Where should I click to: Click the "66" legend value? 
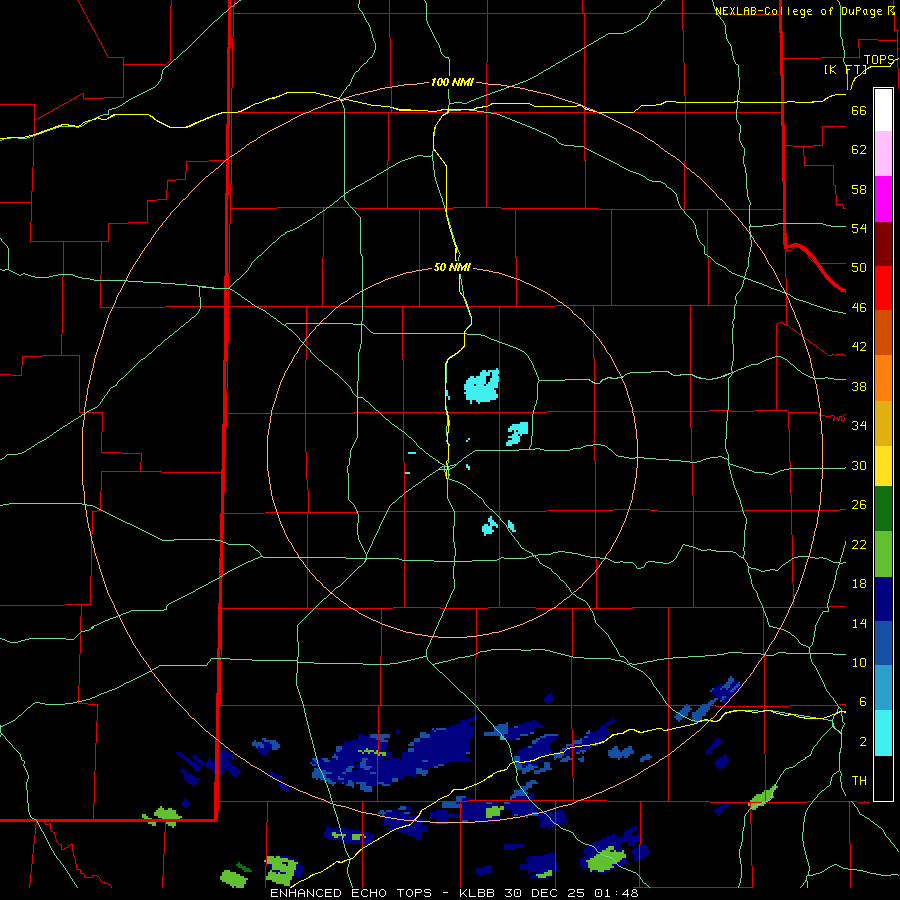pyautogui.click(x=859, y=110)
